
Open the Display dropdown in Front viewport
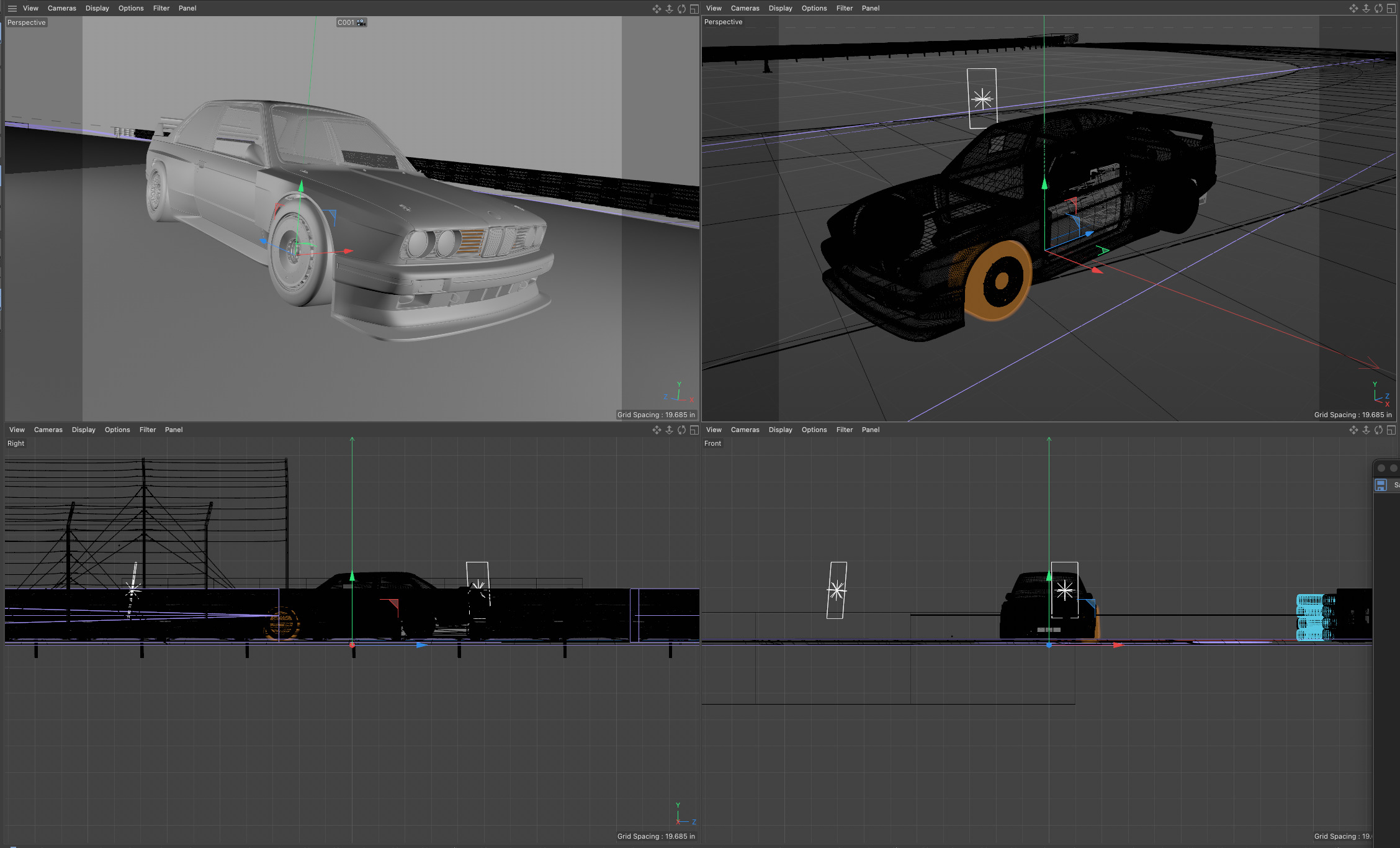coord(780,430)
